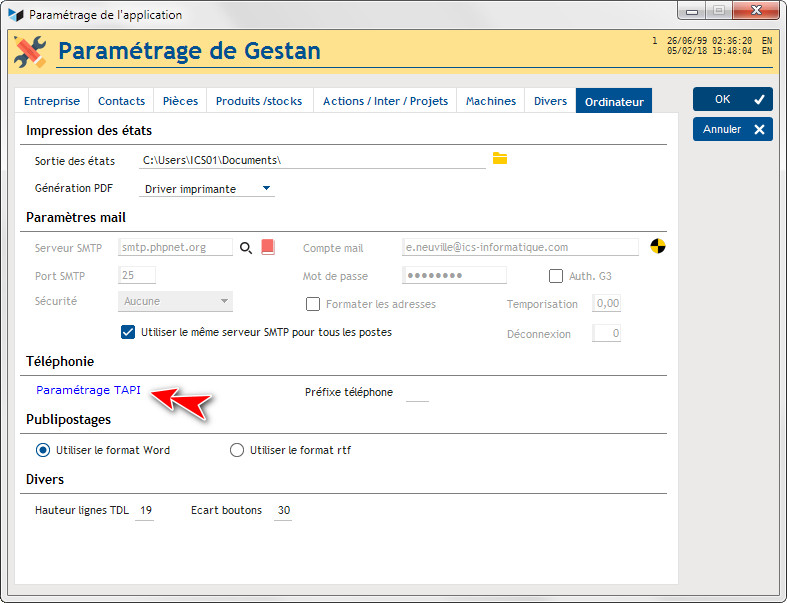Open the Produits /stocks tab
The image size is (787, 603).
tap(259, 101)
